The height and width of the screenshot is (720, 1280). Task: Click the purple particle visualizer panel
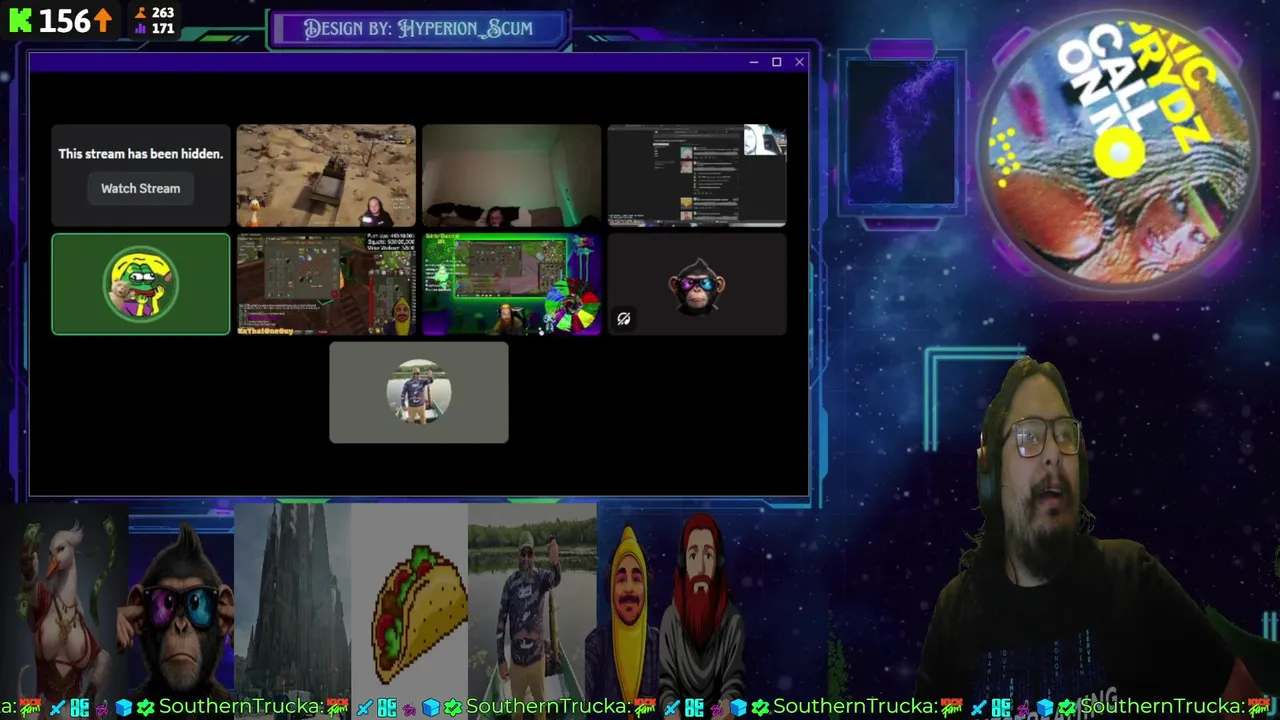901,132
